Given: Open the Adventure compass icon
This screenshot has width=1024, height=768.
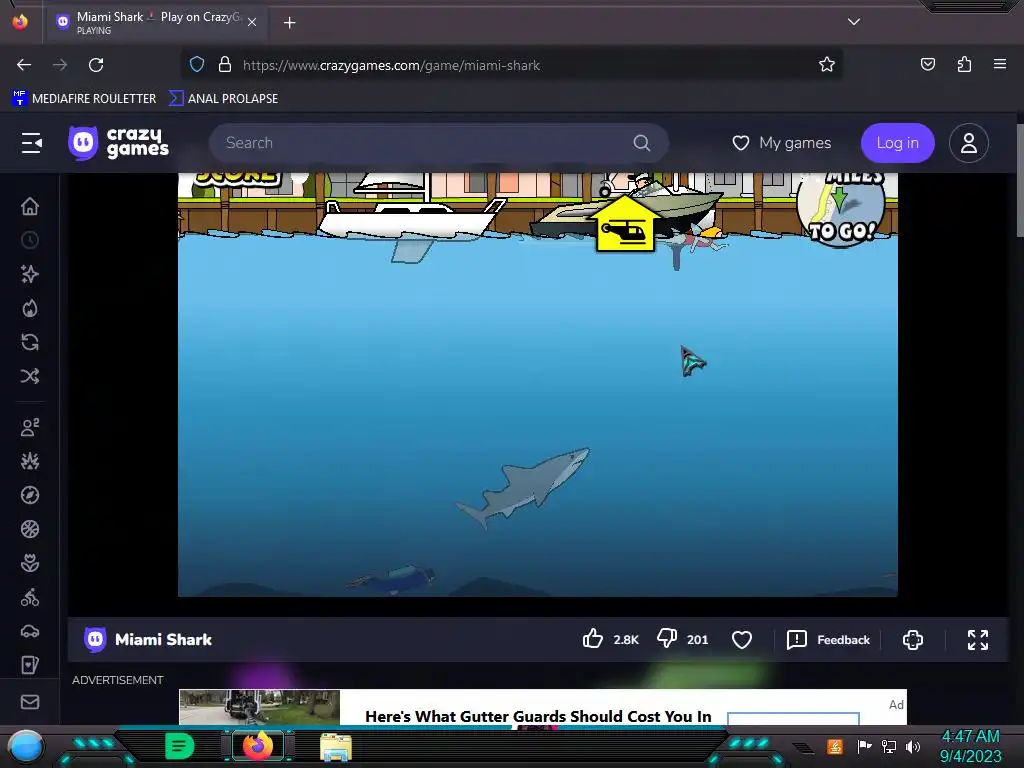Looking at the screenshot, I should tap(30, 495).
